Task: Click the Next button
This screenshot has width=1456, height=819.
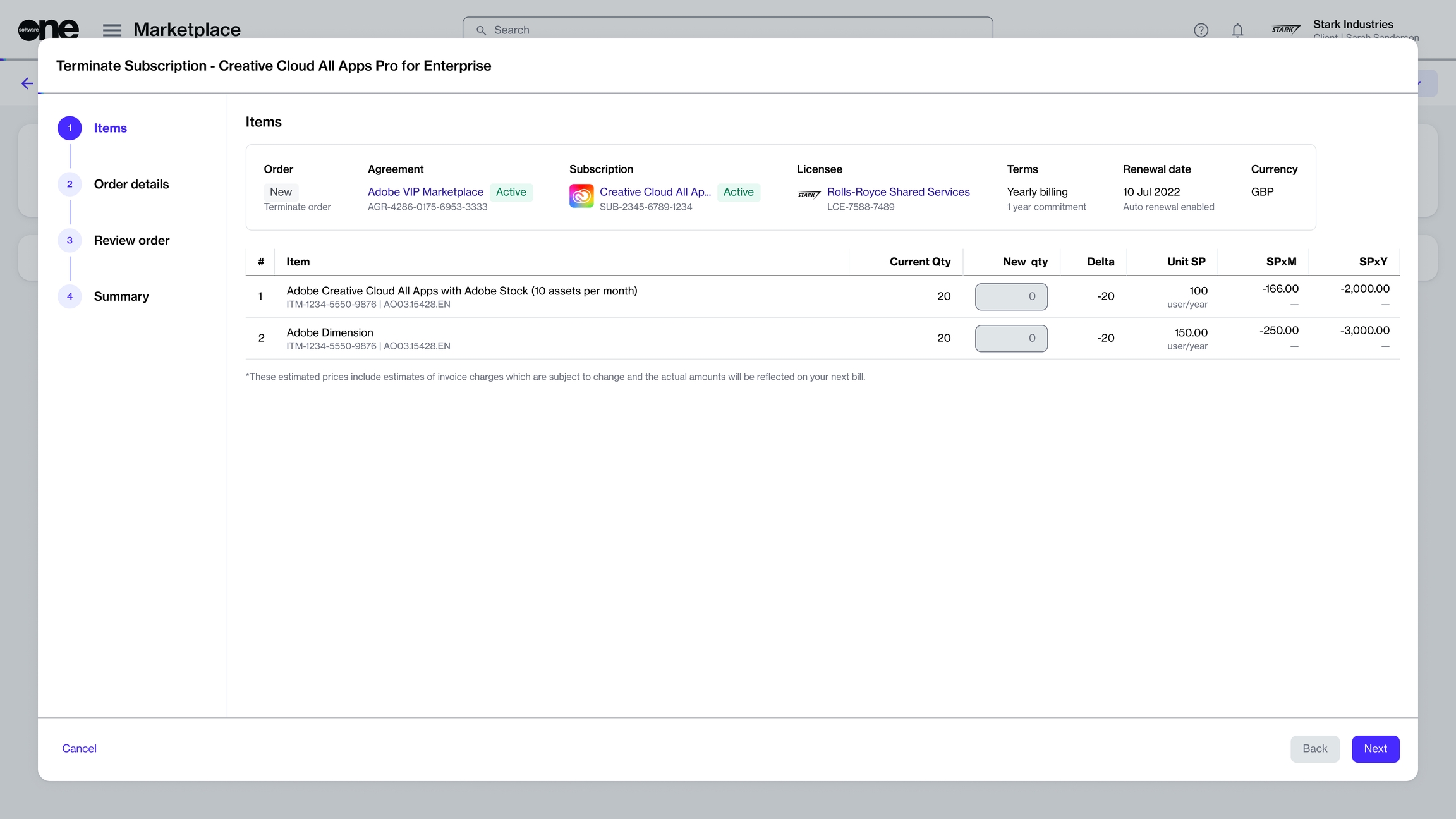Action: (x=1375, y=749)
